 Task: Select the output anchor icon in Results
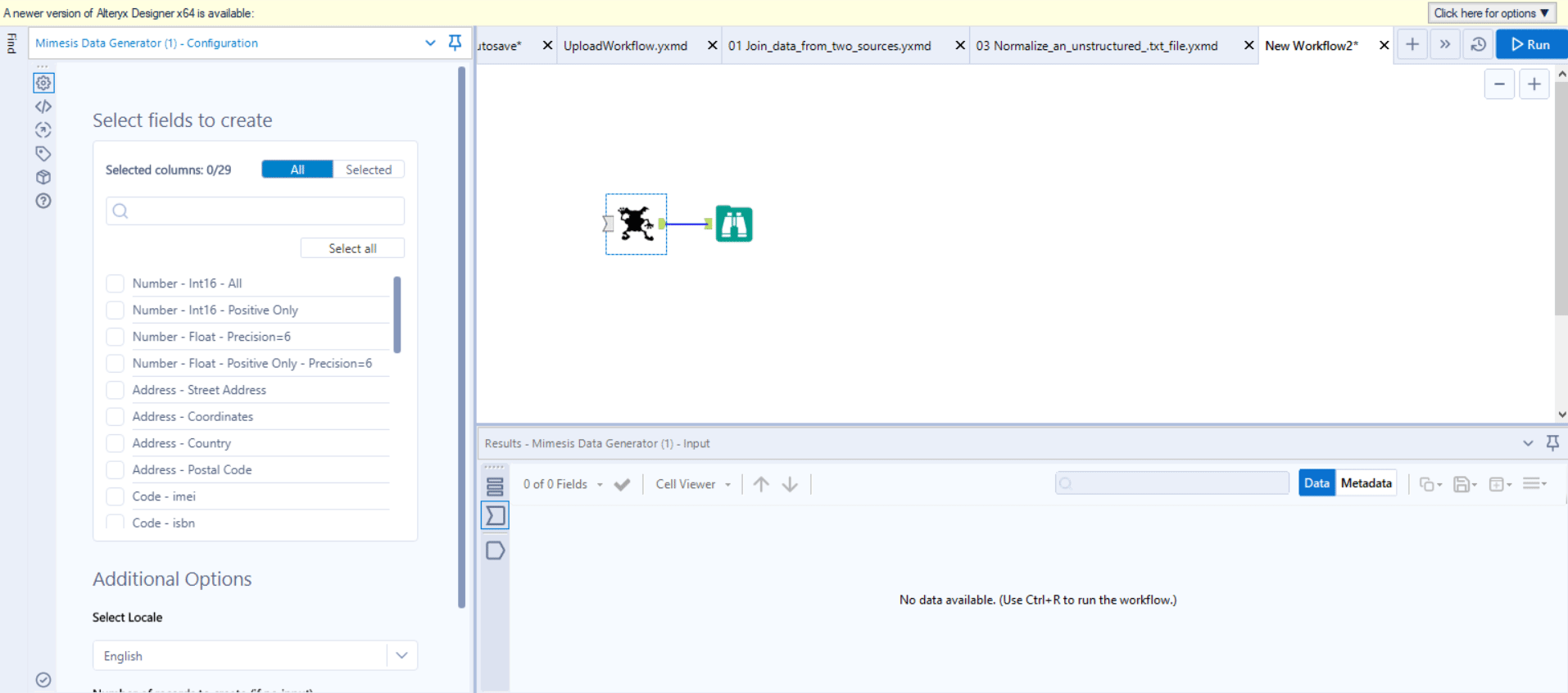tap(495, 550)
